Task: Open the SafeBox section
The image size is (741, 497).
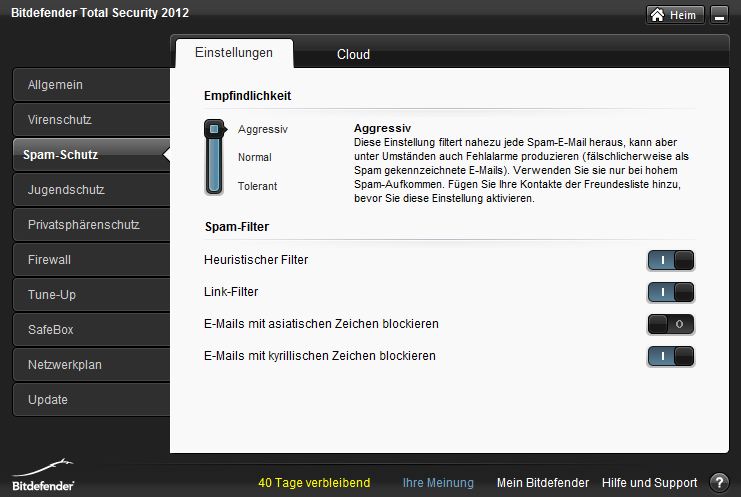Action: point(91,330)
